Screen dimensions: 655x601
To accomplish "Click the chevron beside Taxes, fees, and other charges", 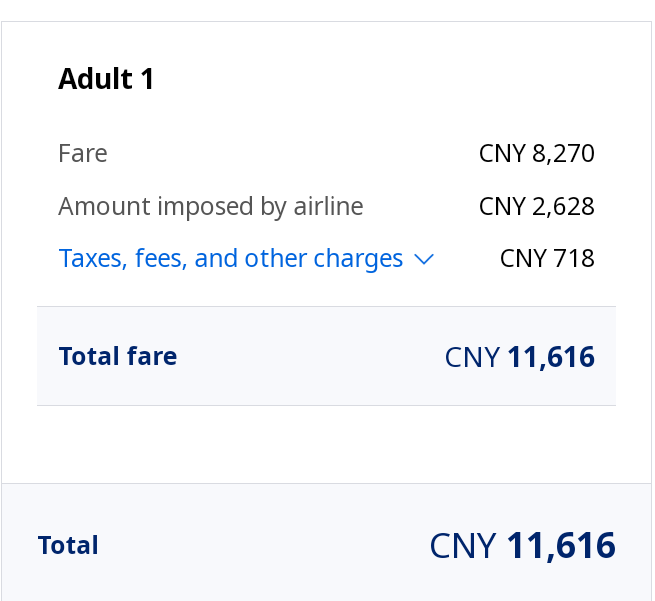I will point(424,259).
